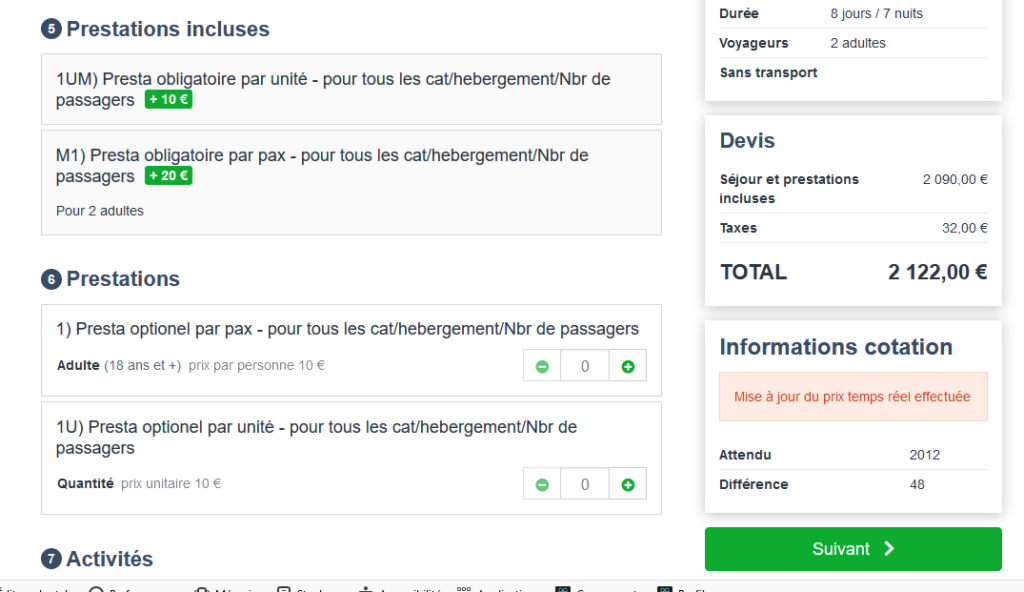
Task: Select the M1 Presta obligatoire par pax card
Action: pyautogui.click(x=351, y=182)
